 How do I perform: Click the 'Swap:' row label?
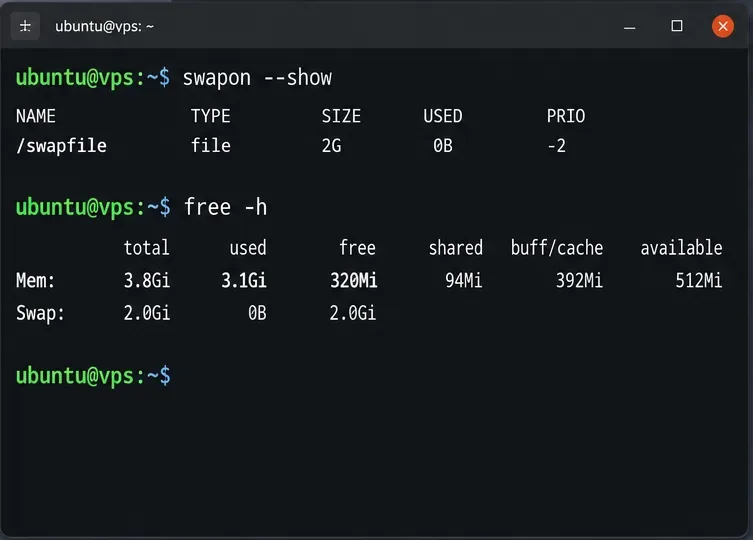coord(40,313)
